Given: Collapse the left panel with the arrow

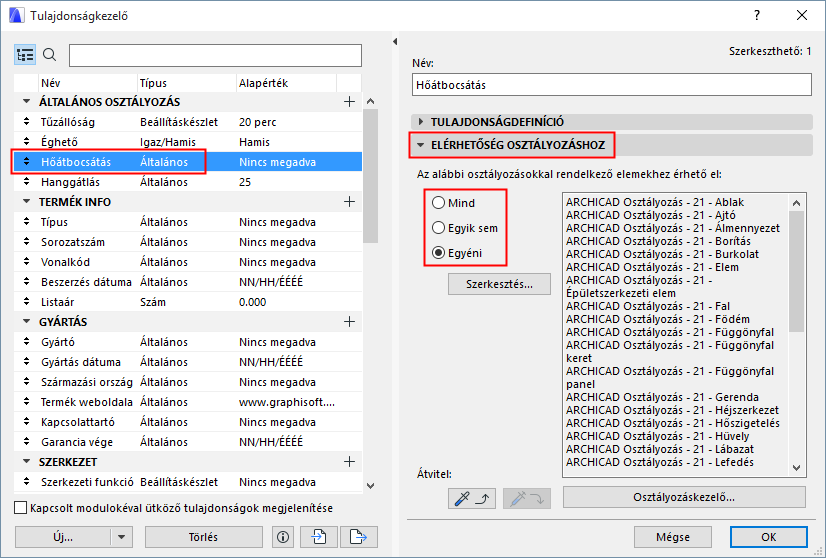Looking at the screenshot, I should [395, 42].
